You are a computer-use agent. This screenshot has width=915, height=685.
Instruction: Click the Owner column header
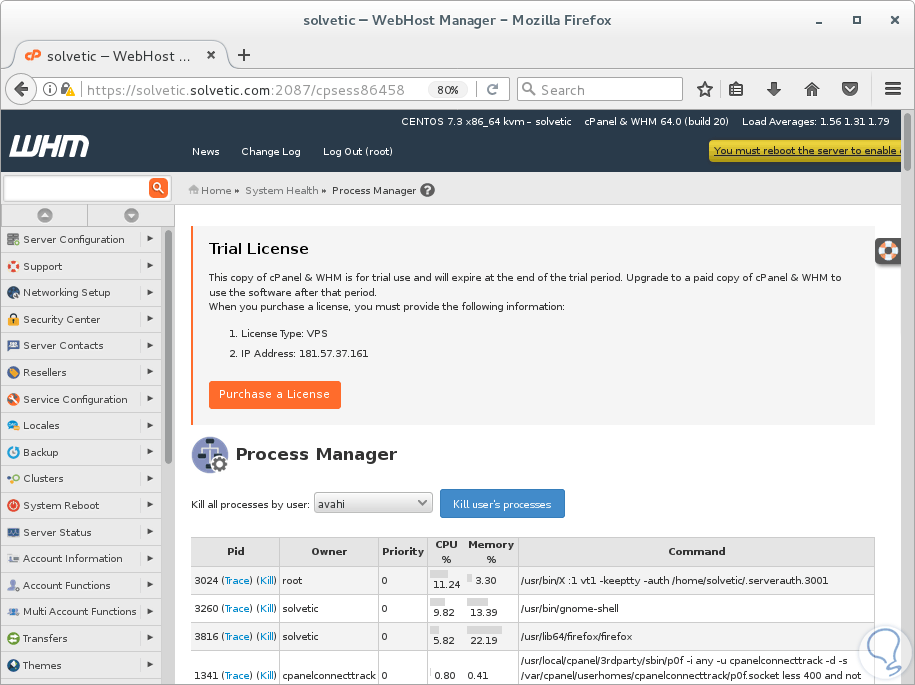point(329,551)
